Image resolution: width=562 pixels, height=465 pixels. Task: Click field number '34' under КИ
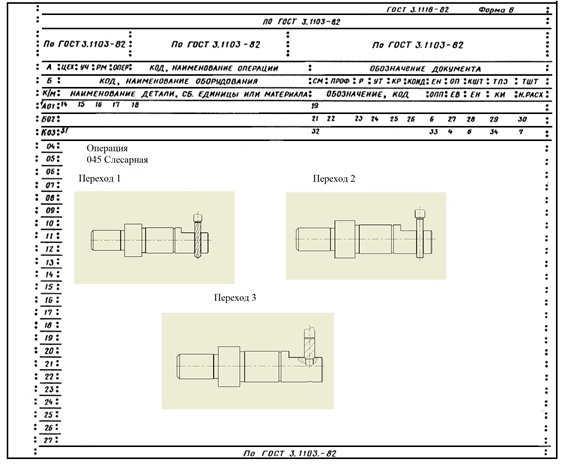(x=494, y=132)
